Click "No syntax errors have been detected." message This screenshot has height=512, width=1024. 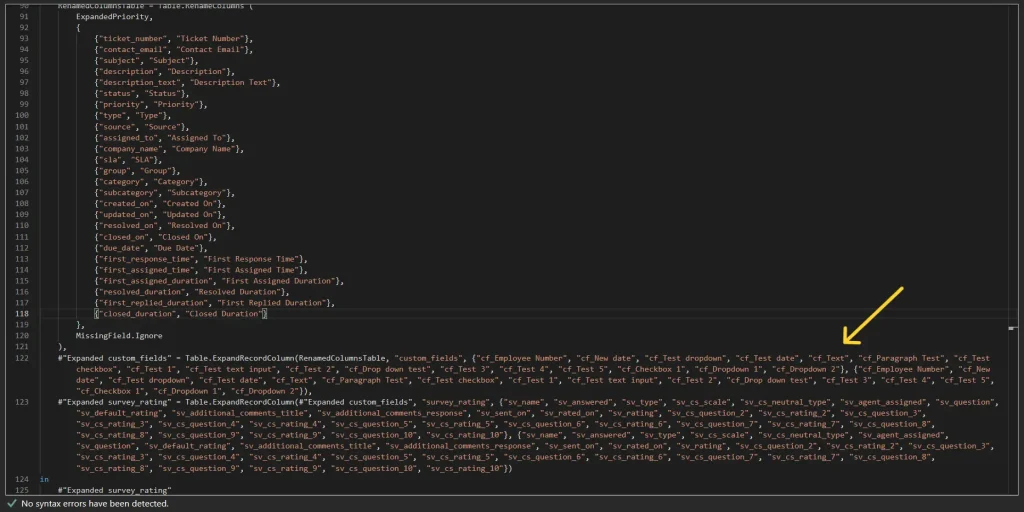95,504
